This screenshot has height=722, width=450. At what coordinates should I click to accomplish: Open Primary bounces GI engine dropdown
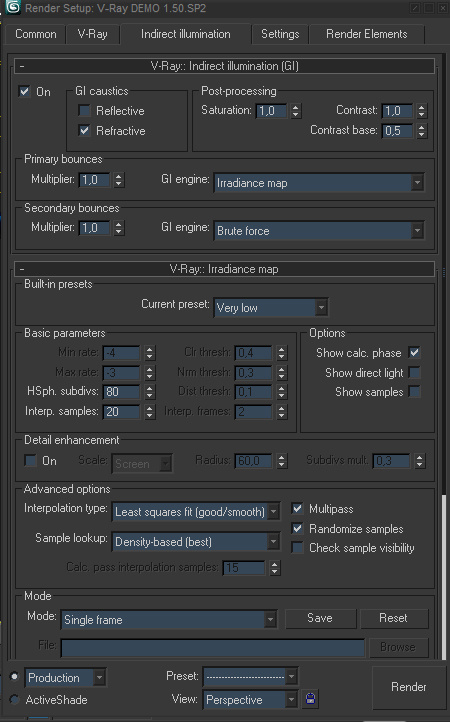[319, 183]
